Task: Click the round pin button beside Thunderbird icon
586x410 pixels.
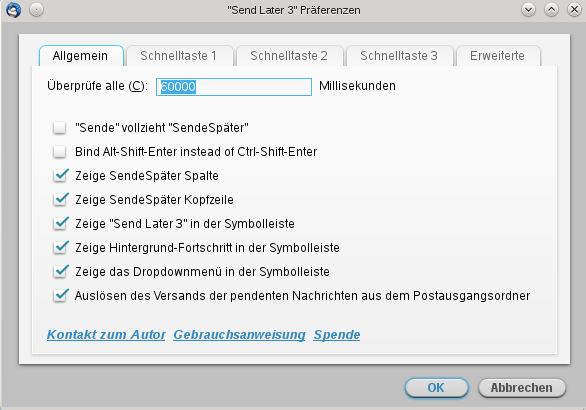Action: (x=37, y=10)
